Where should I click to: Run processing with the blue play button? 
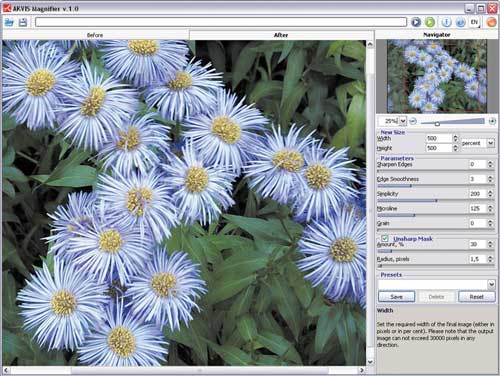pos(416,22)
